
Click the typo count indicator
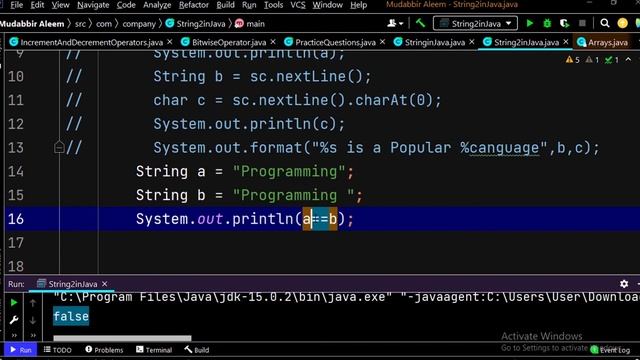(612, 60)
